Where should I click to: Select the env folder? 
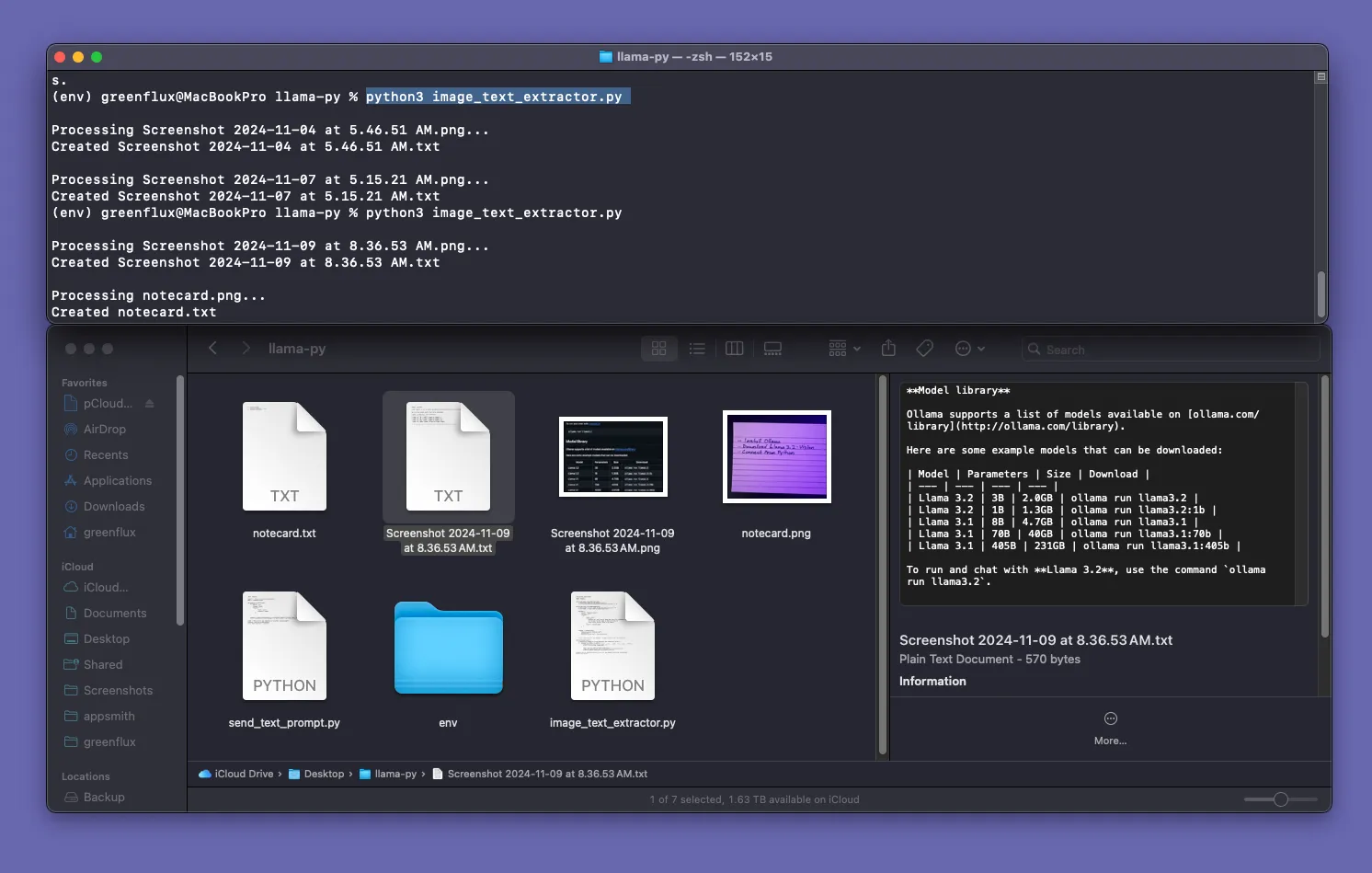click(448, 649)
